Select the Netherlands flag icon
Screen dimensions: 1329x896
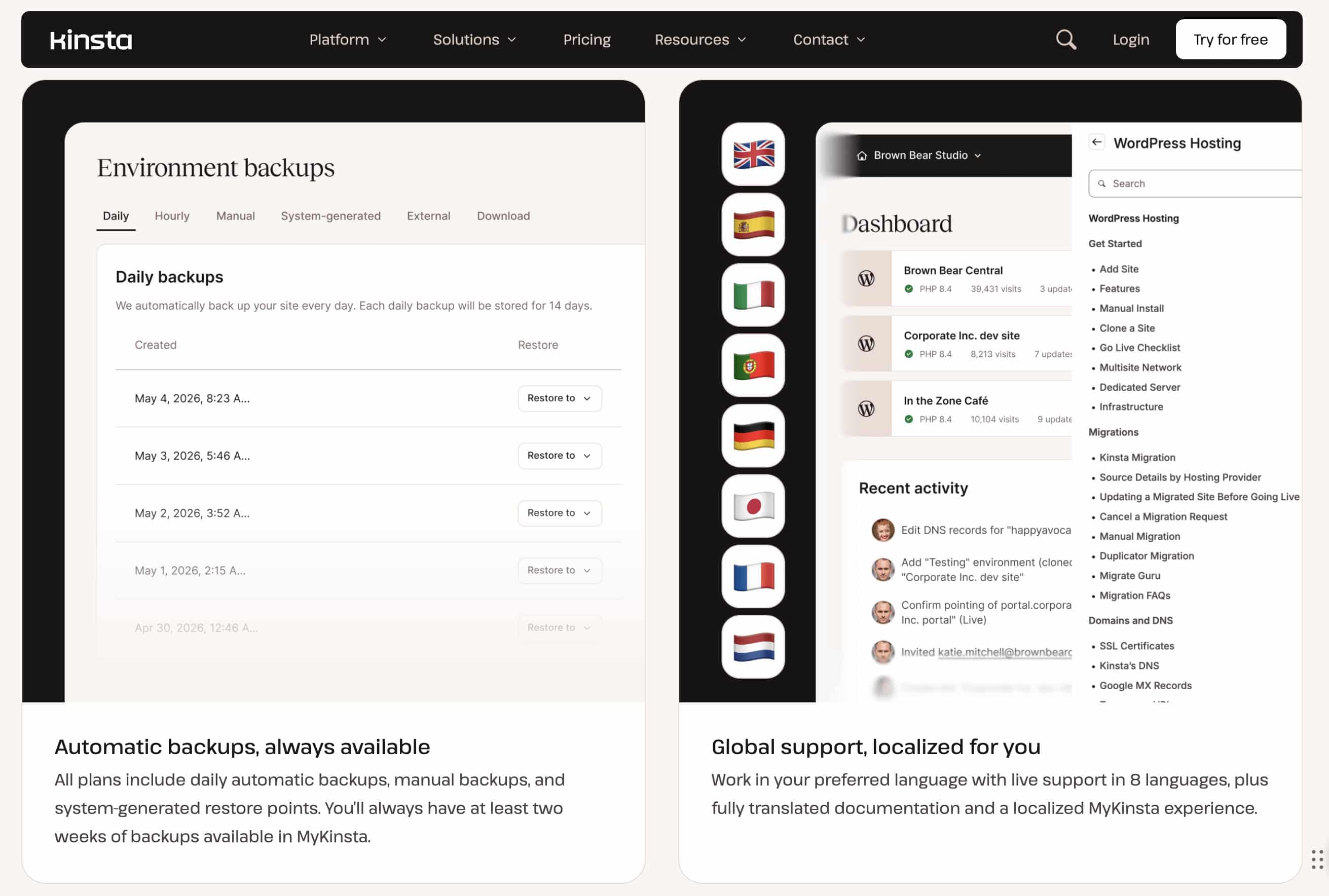pos(753,646)
